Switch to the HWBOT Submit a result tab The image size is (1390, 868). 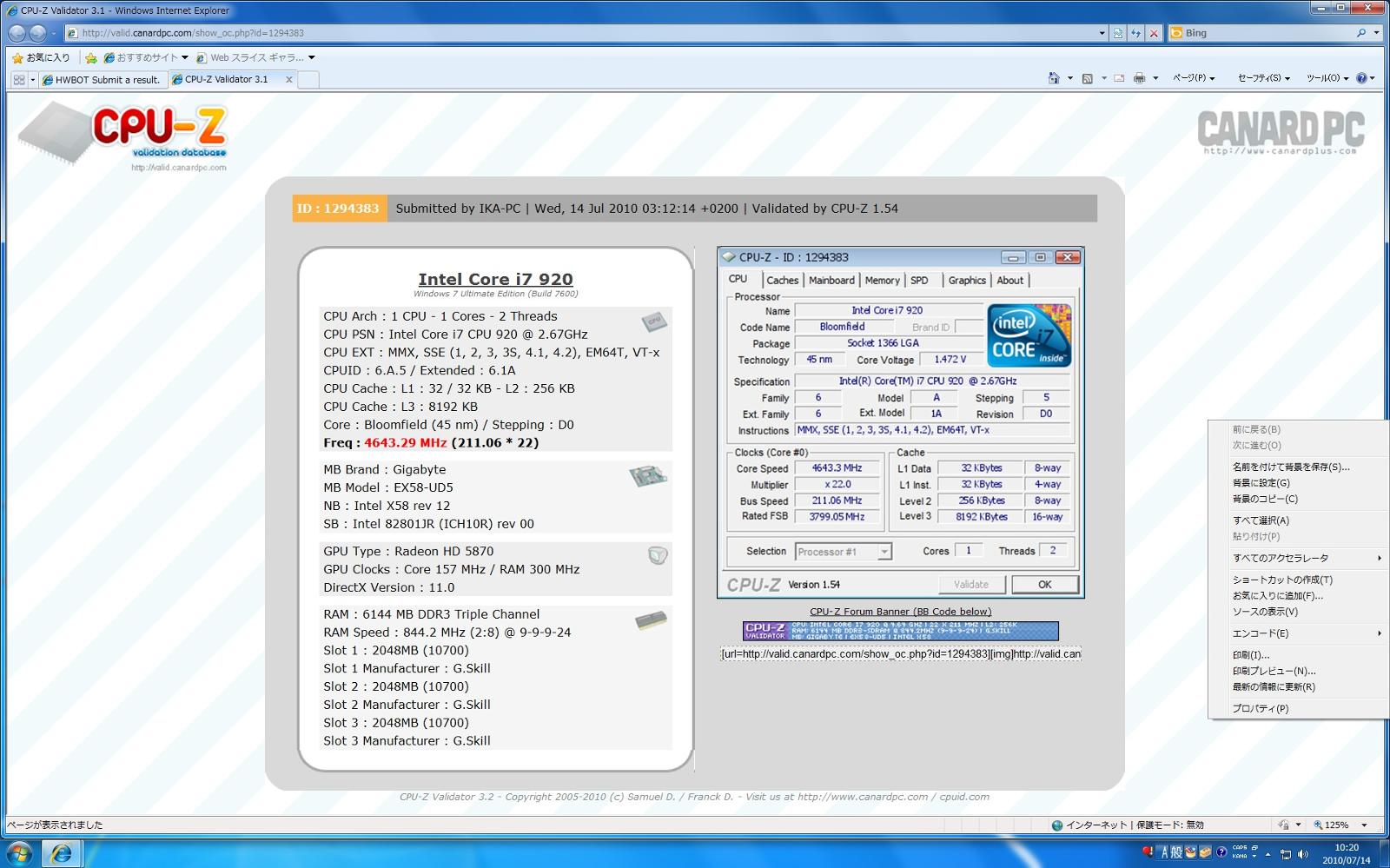tap(102, 79)
